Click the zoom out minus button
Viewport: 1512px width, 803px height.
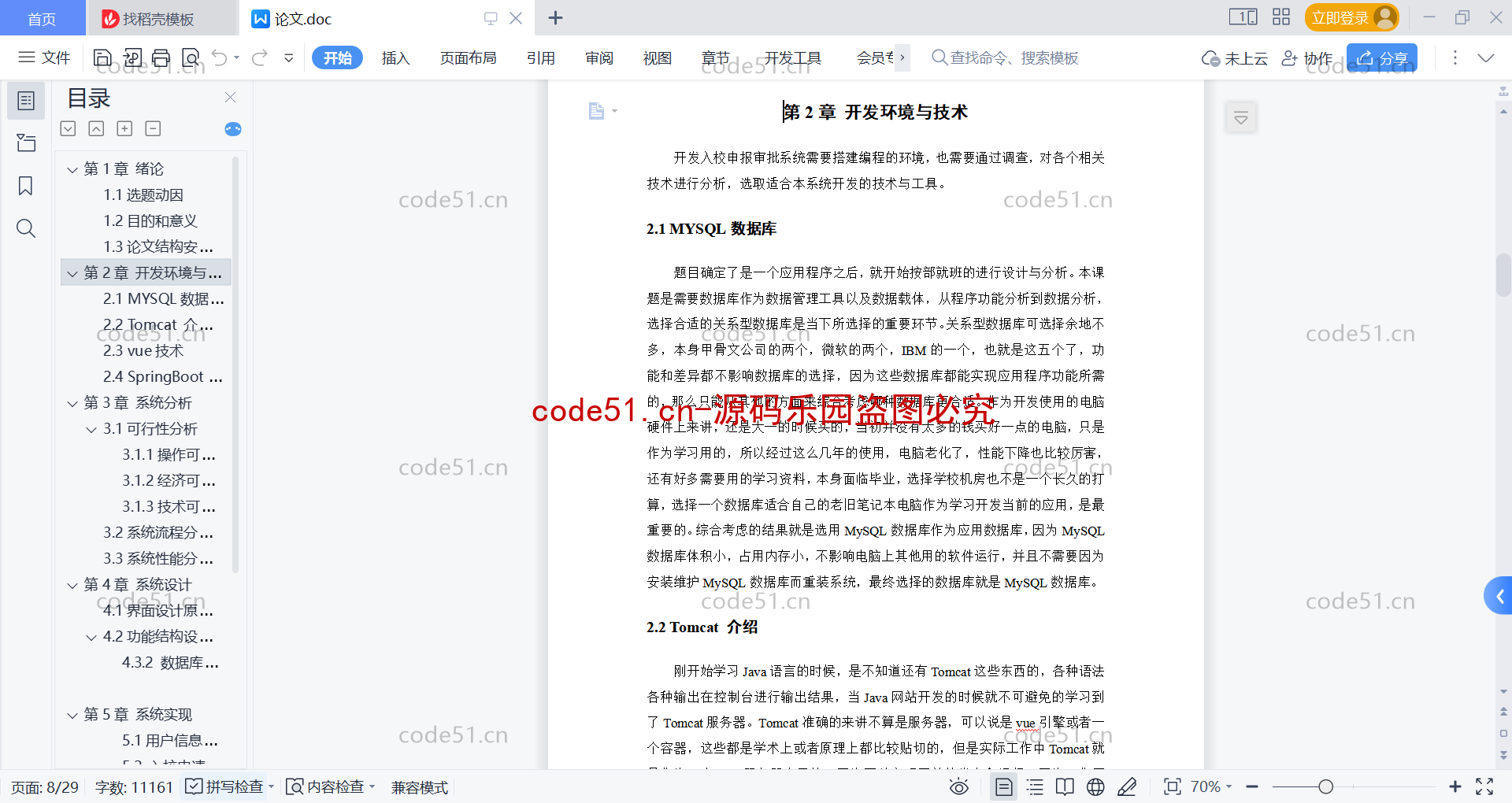1252,786
